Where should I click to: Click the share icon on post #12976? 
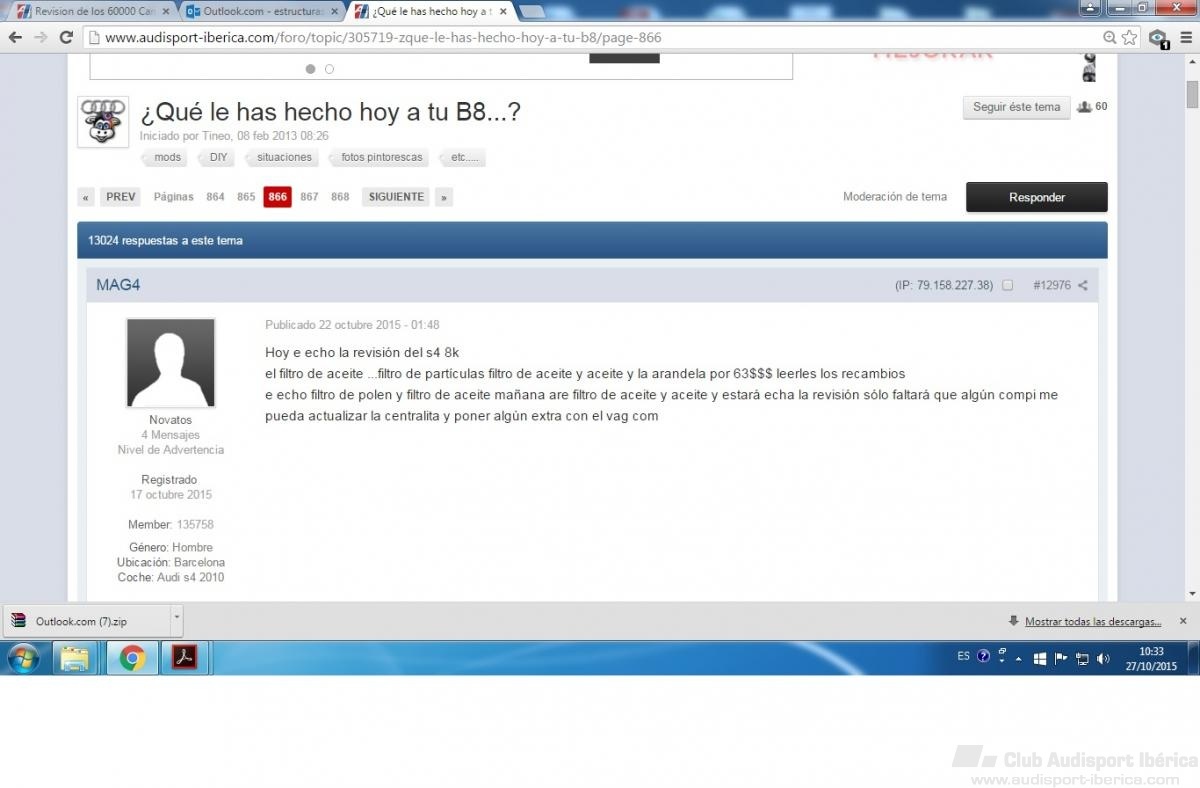coord(1082,285)
